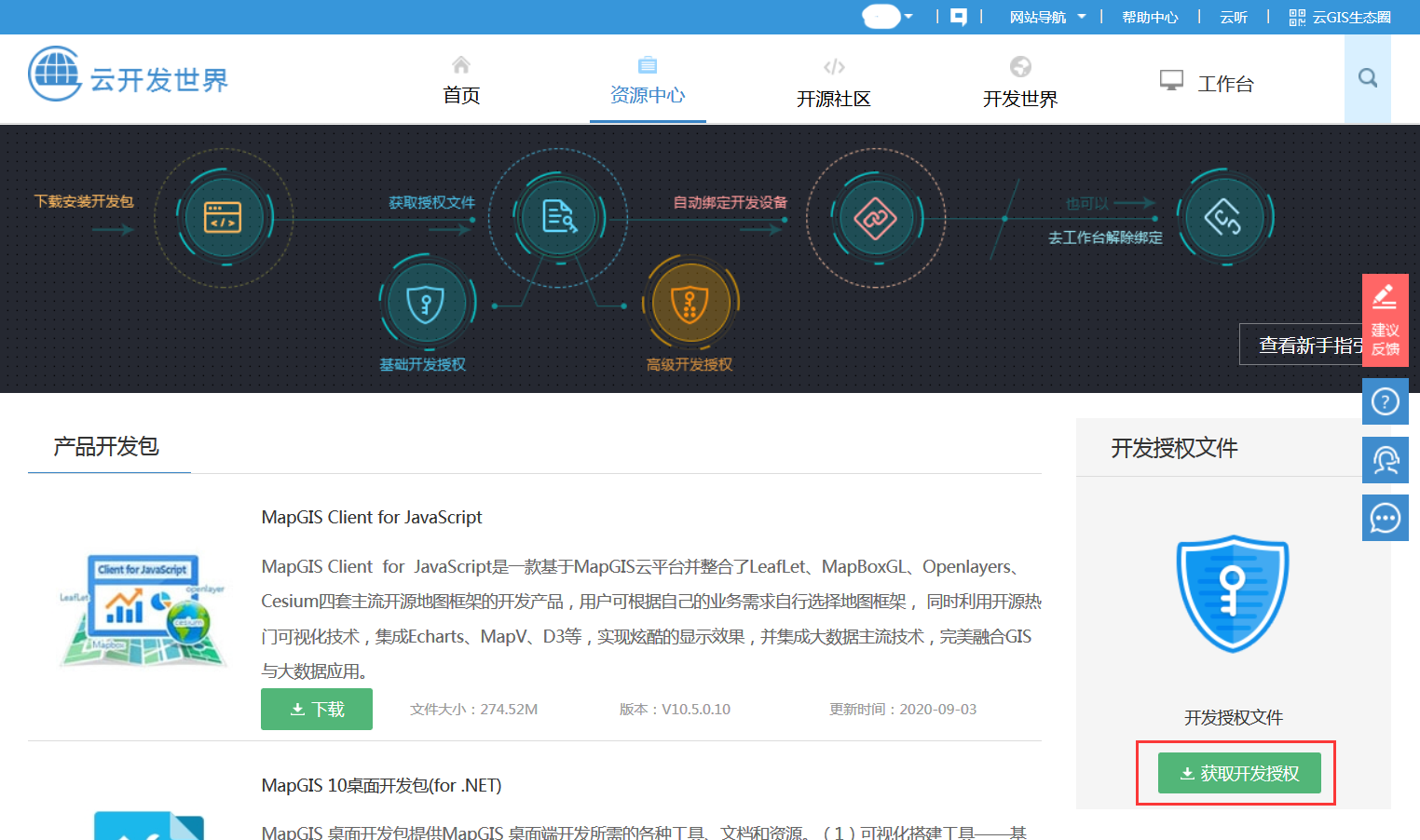Click the question mark help icon

click(1385, 401)
